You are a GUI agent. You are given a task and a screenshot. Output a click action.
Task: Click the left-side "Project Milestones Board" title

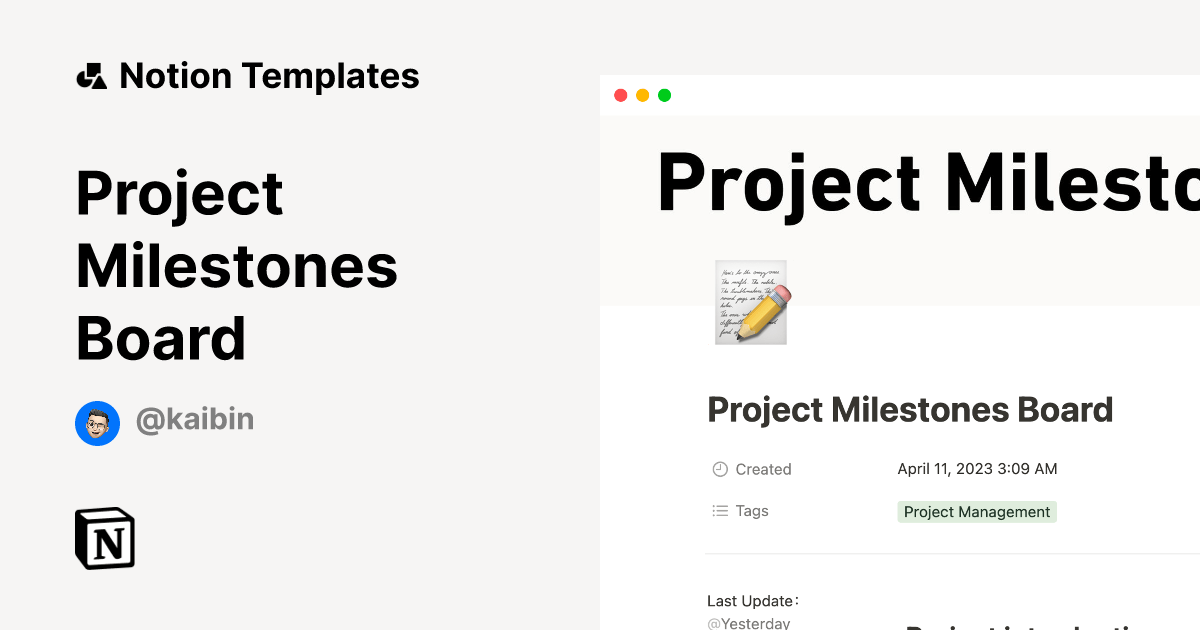click(x=237, y=266)
